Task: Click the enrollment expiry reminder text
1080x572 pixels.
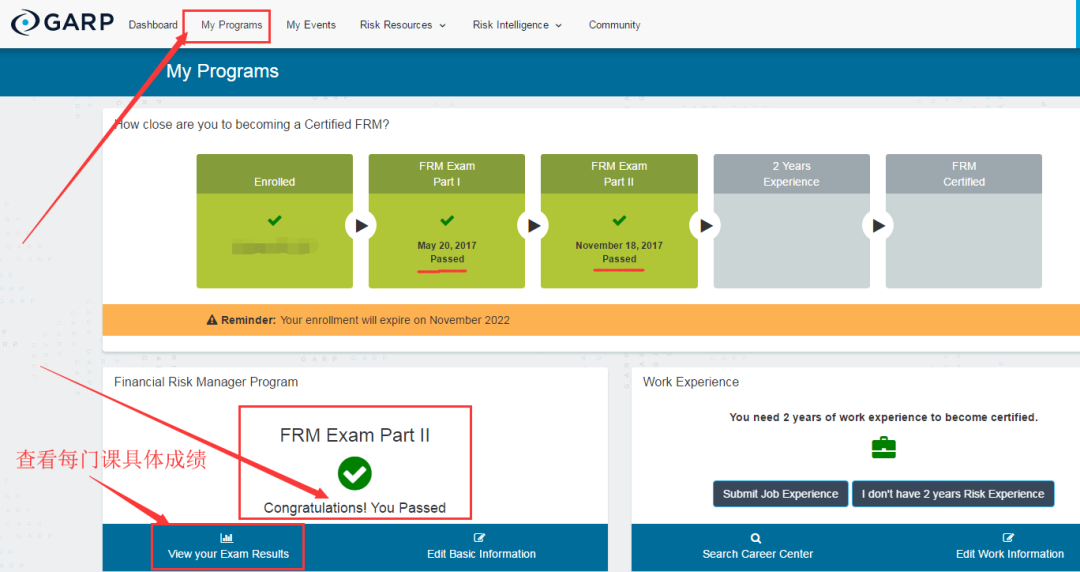Action: click(x=395, y=320)
